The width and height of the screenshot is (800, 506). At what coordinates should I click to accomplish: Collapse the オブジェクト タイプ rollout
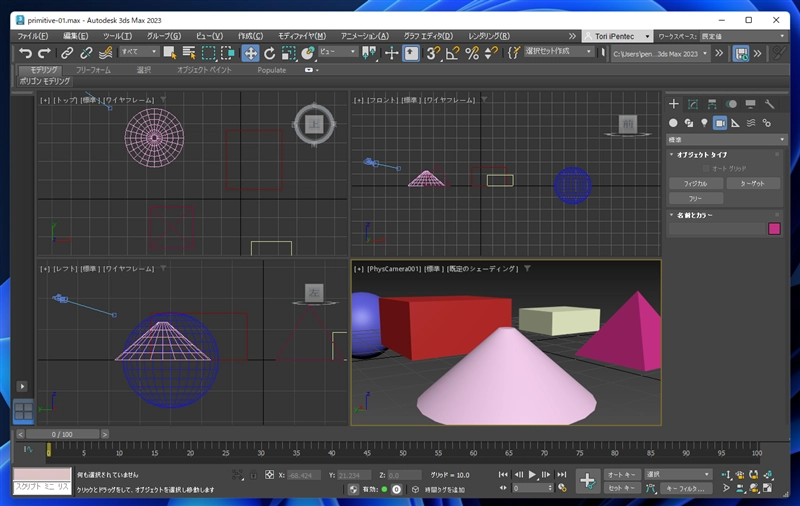(699, 155)
